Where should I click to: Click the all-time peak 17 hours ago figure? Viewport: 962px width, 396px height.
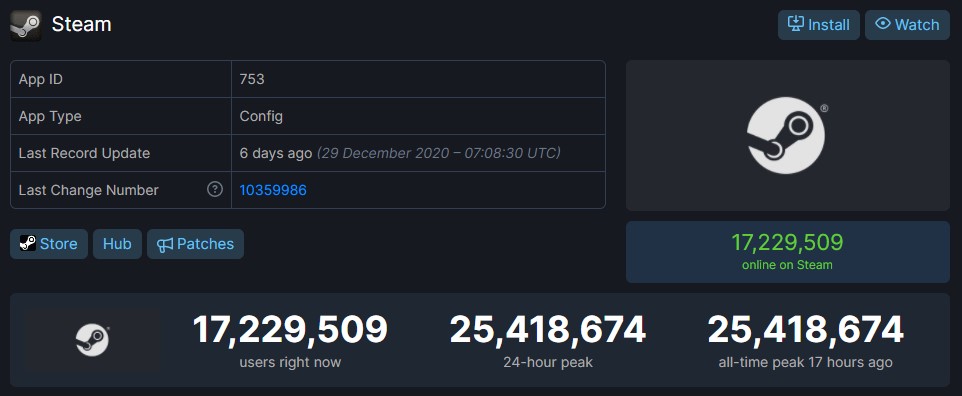pyautogui.click(x=806, y=330)
